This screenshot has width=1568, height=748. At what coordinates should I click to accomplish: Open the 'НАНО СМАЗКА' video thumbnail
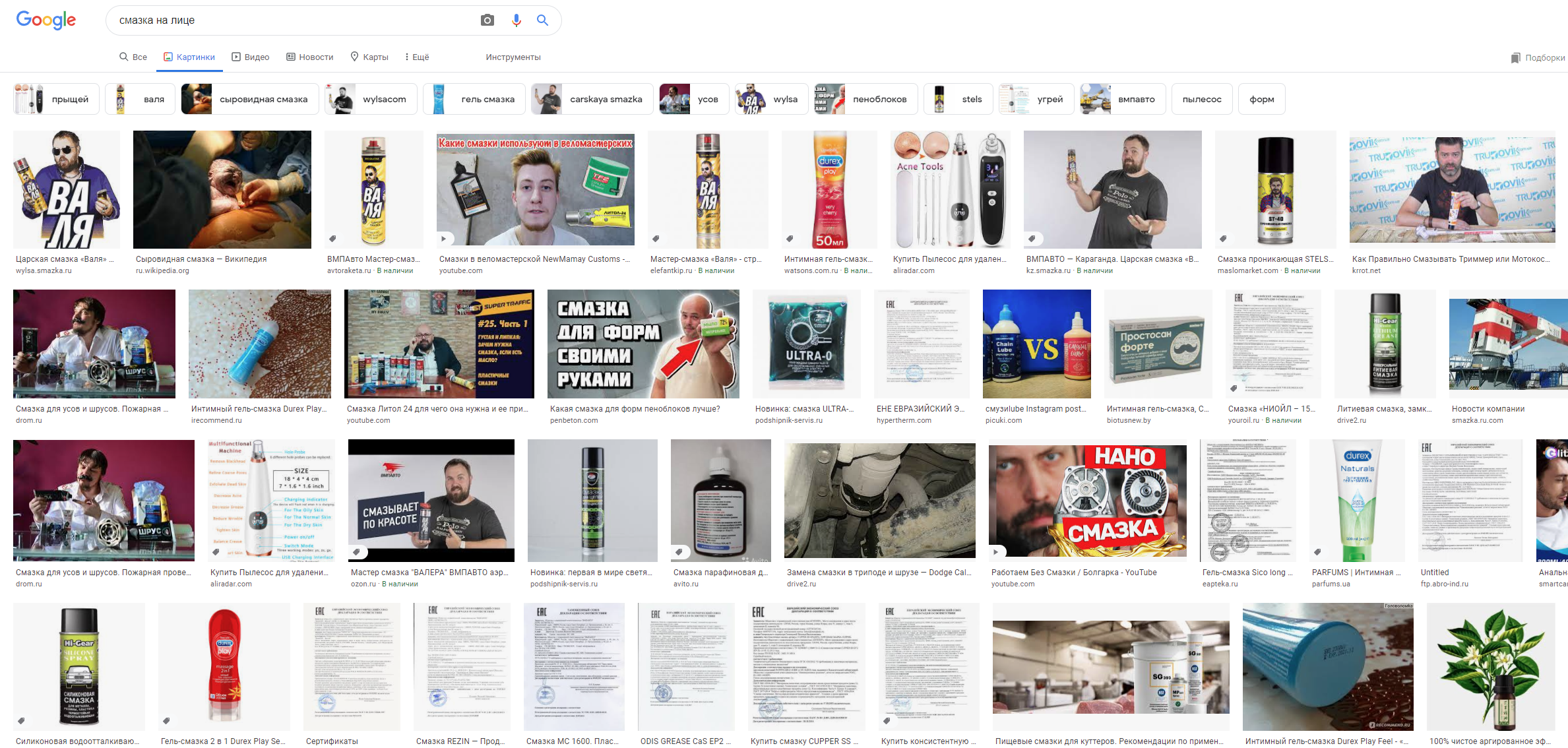[x=1088, y=501]
